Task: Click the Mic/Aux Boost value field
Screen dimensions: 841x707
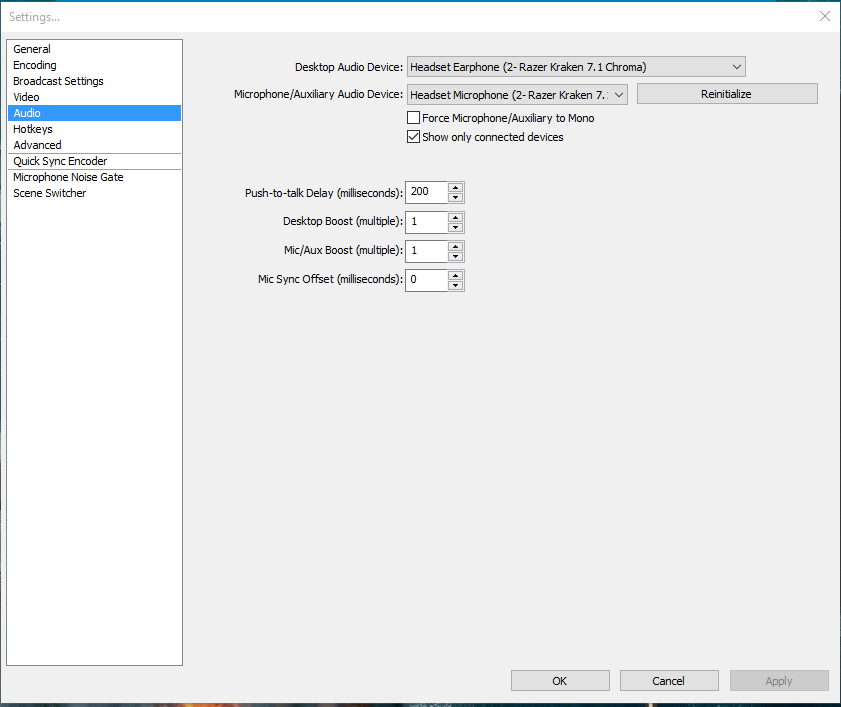Action: coord(426,251)
